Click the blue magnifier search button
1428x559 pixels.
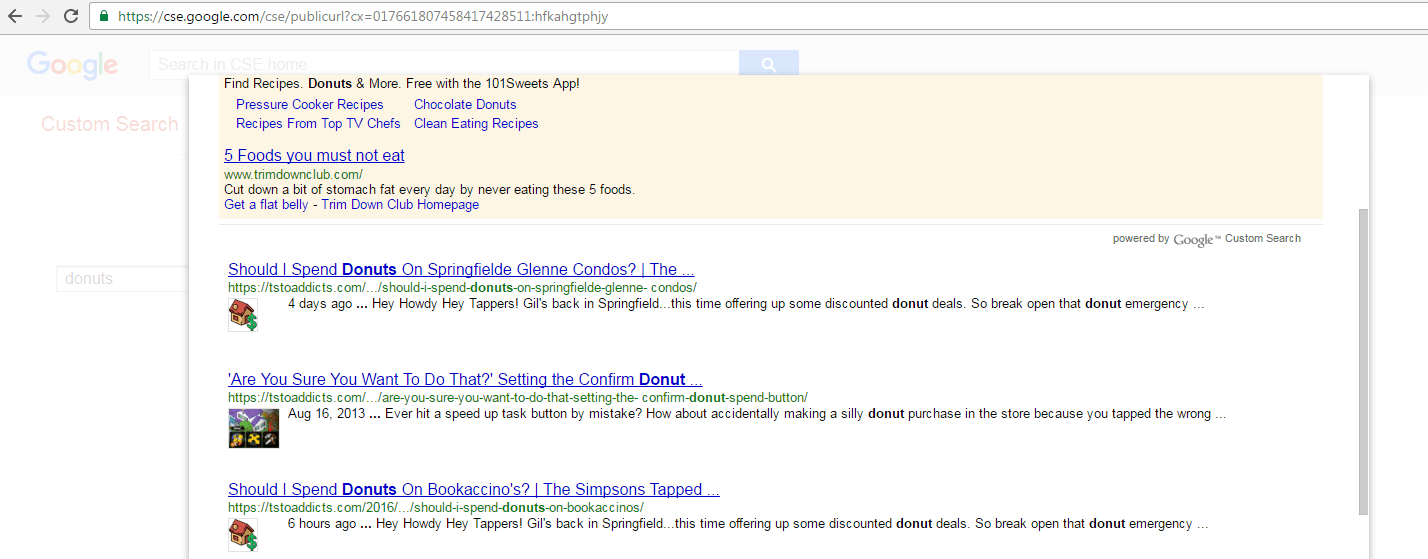[x=769, y=64]
